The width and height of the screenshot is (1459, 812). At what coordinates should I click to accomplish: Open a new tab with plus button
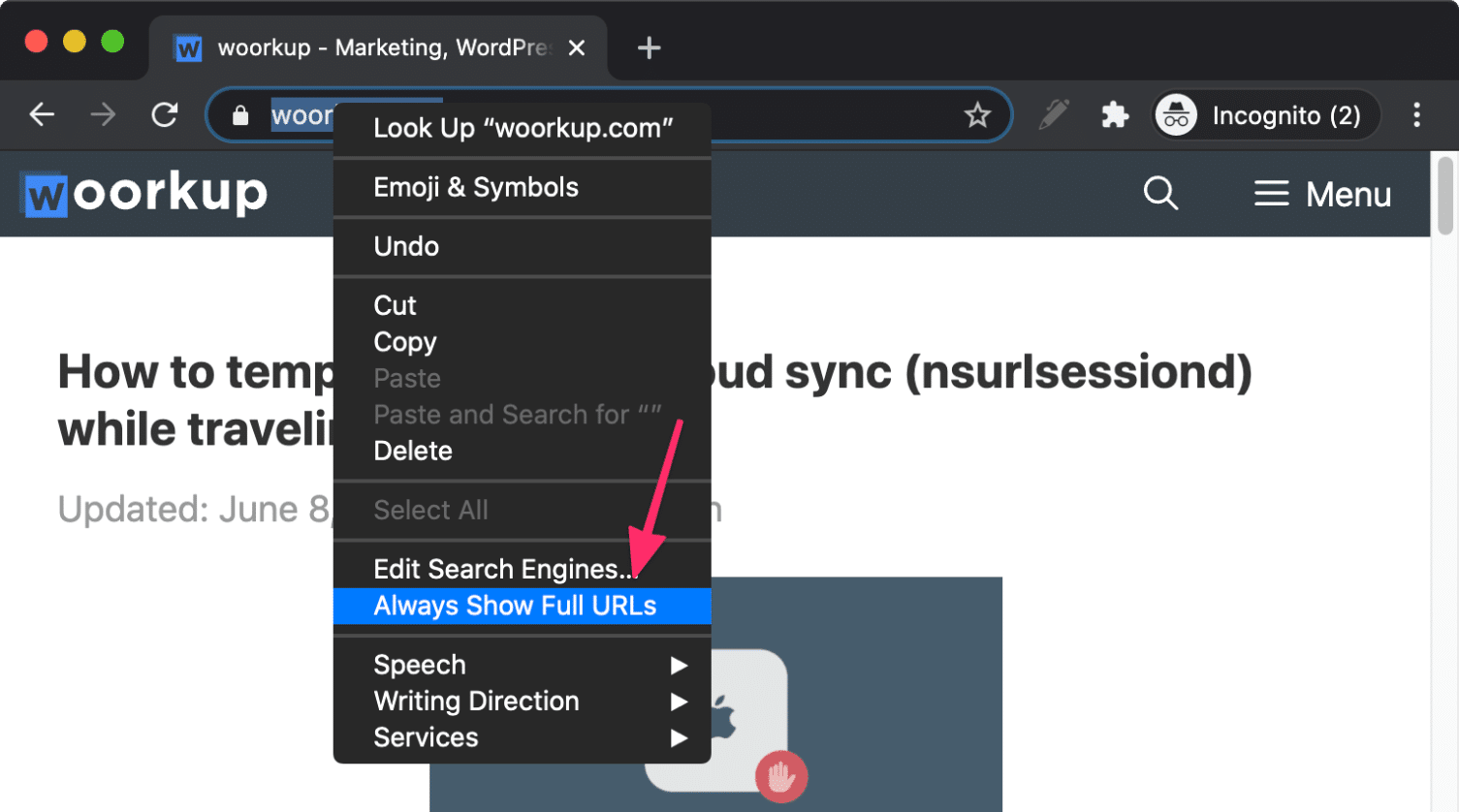tap(649, 47)
